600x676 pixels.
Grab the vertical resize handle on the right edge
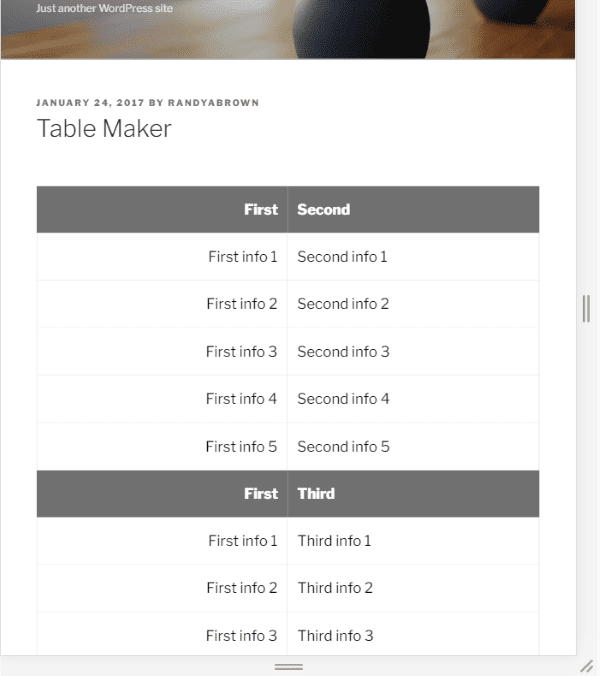pos(586,309)
